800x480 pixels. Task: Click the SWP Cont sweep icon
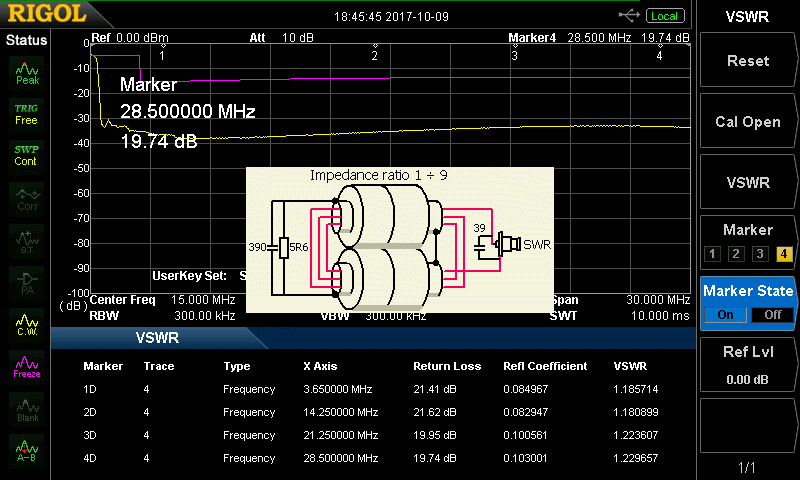(x=27, y=155)
